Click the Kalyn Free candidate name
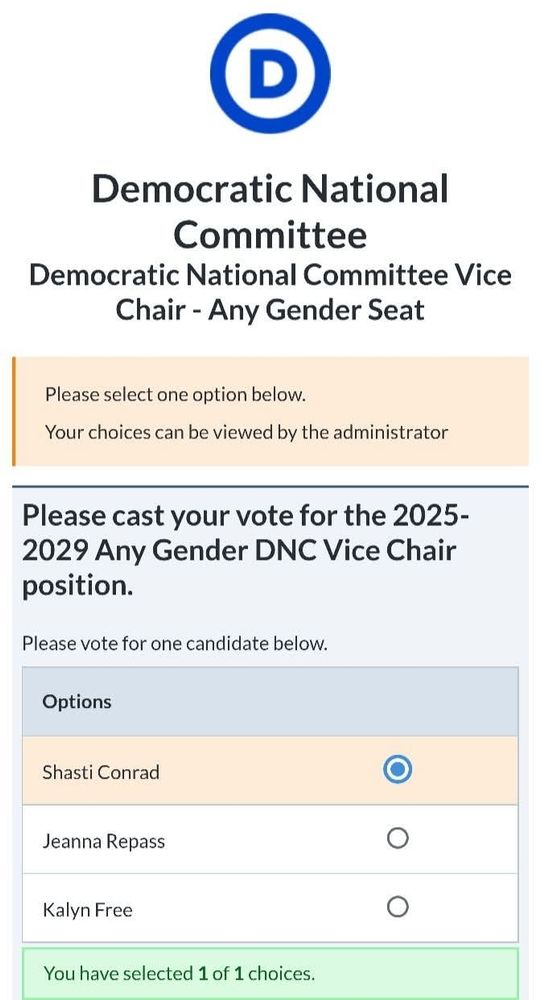 tap(87, 909)
